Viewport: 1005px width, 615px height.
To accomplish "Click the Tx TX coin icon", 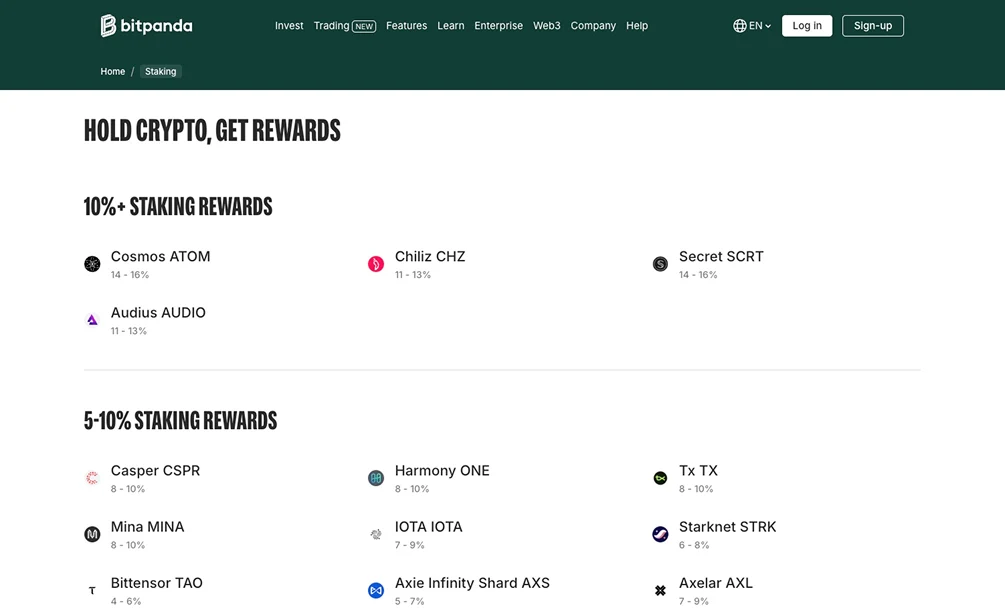I will pyautogui.click(x=660, y=478).
